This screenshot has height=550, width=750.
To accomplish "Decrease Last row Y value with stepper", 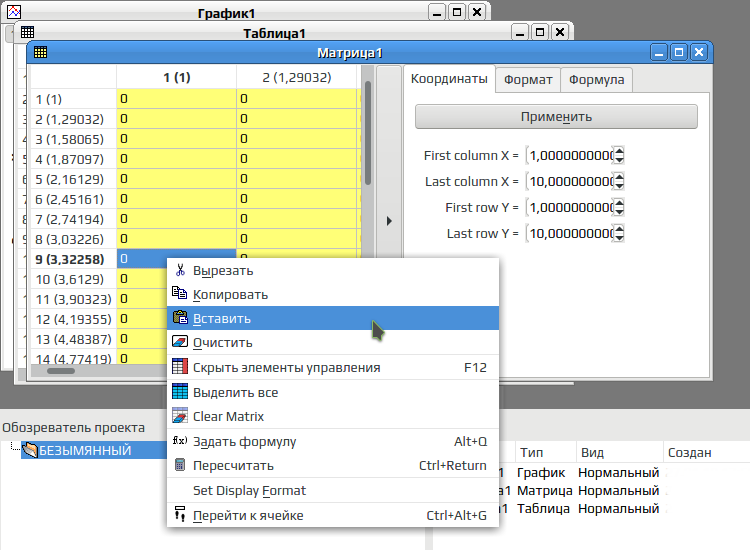I will pos(619,238).
